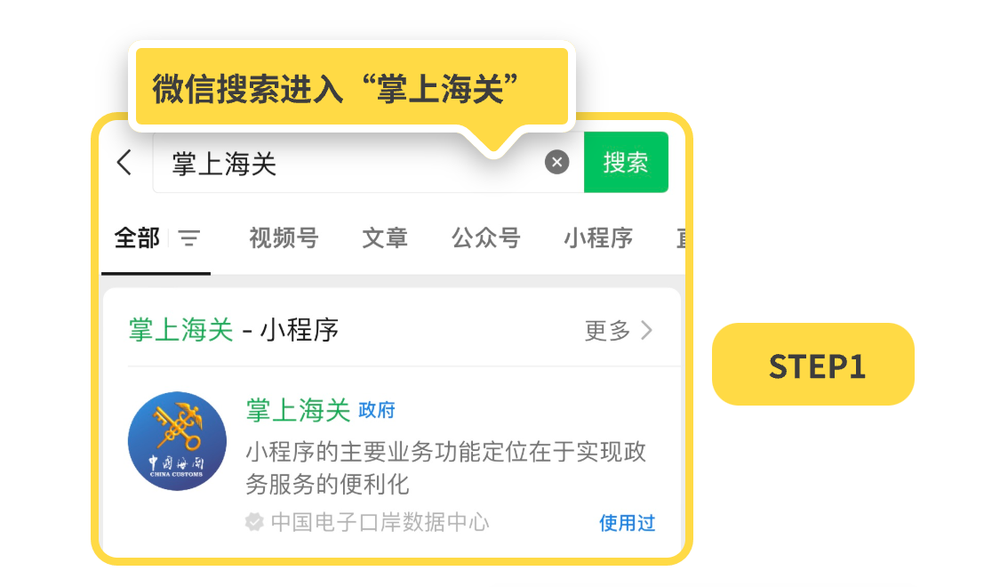
Task: Click the mini program description text
Action: tap(446, 468)
